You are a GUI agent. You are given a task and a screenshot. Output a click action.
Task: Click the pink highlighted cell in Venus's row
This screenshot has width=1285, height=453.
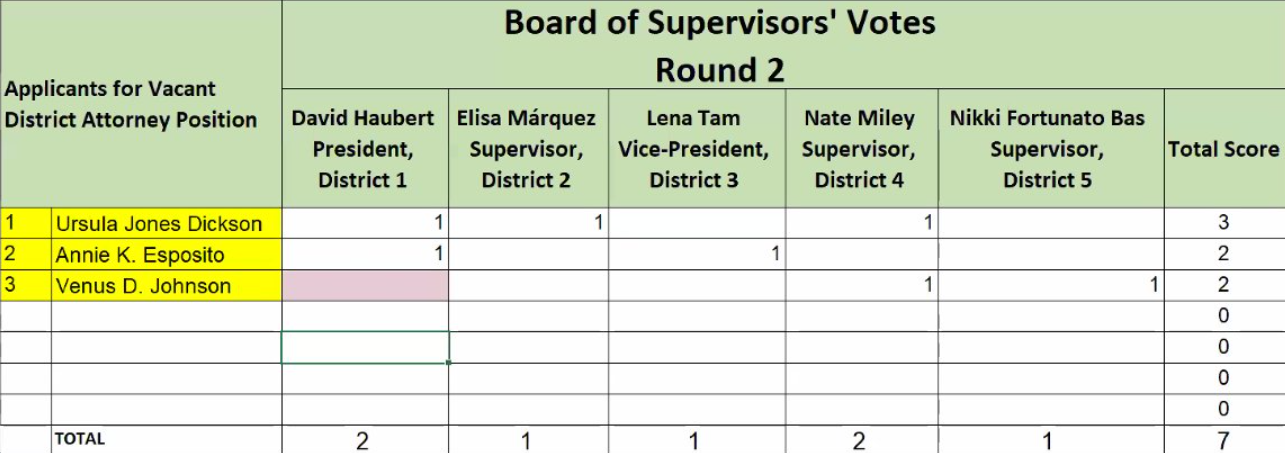[x=365, y=286]
